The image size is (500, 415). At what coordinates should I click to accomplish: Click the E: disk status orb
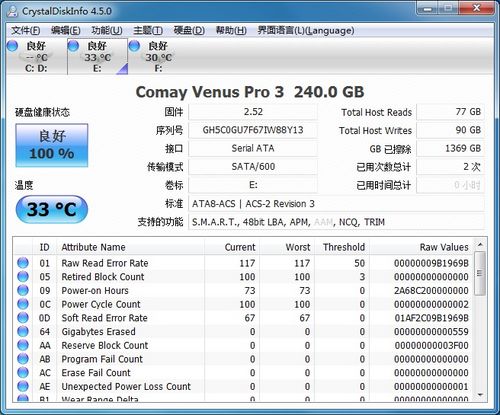click(73, 46)
